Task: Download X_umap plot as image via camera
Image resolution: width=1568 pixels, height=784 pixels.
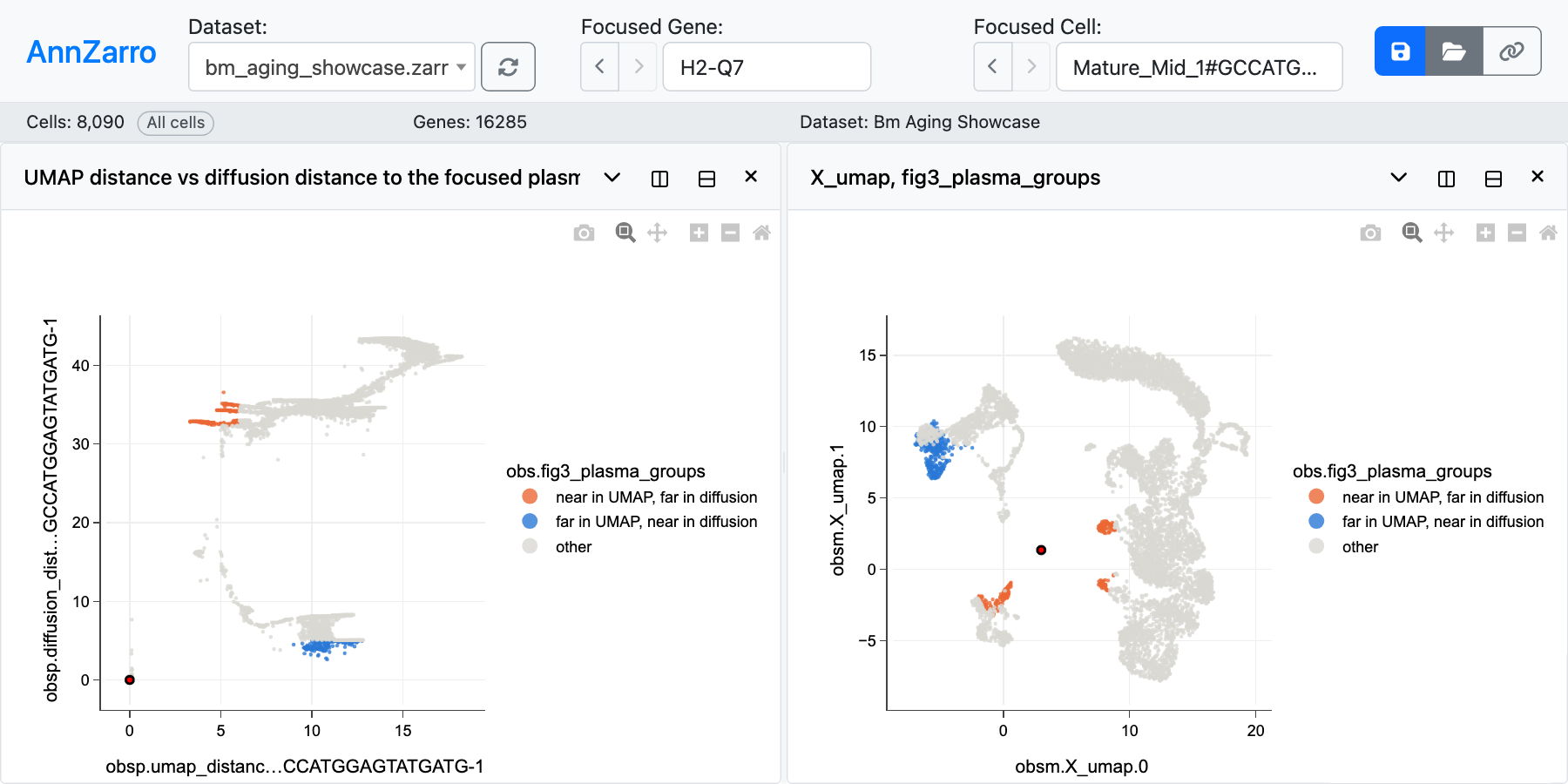Action: [x=1371, y=233]
